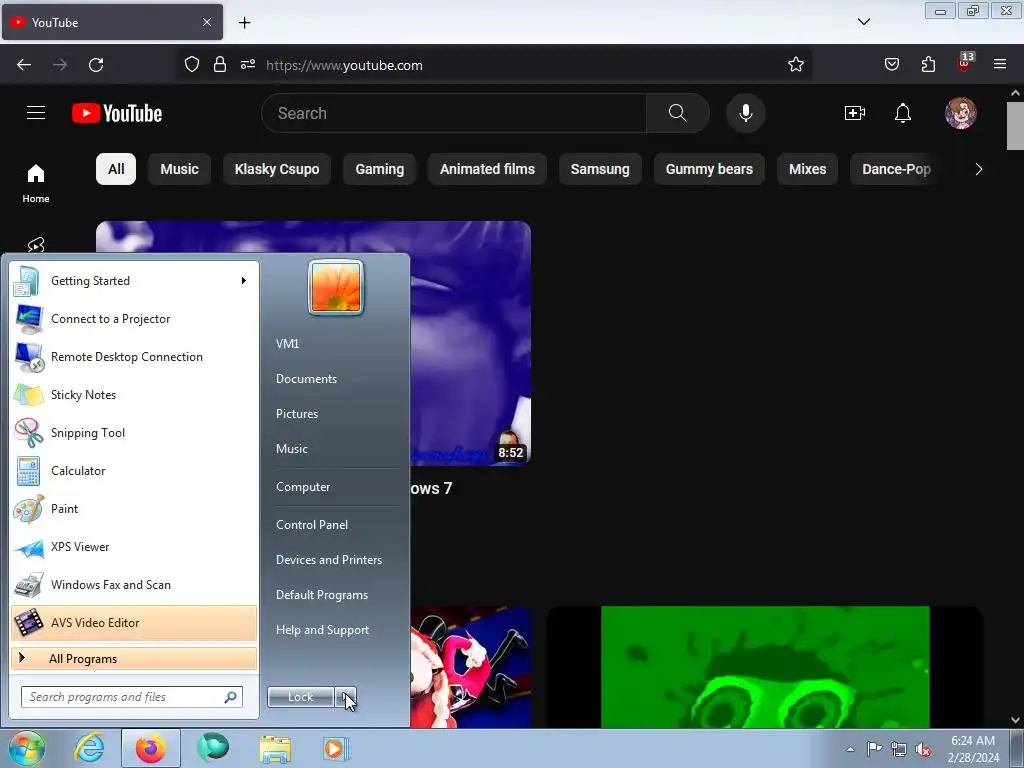
Task: Open Computer from Start menu
Action: [x=303, y=487]
